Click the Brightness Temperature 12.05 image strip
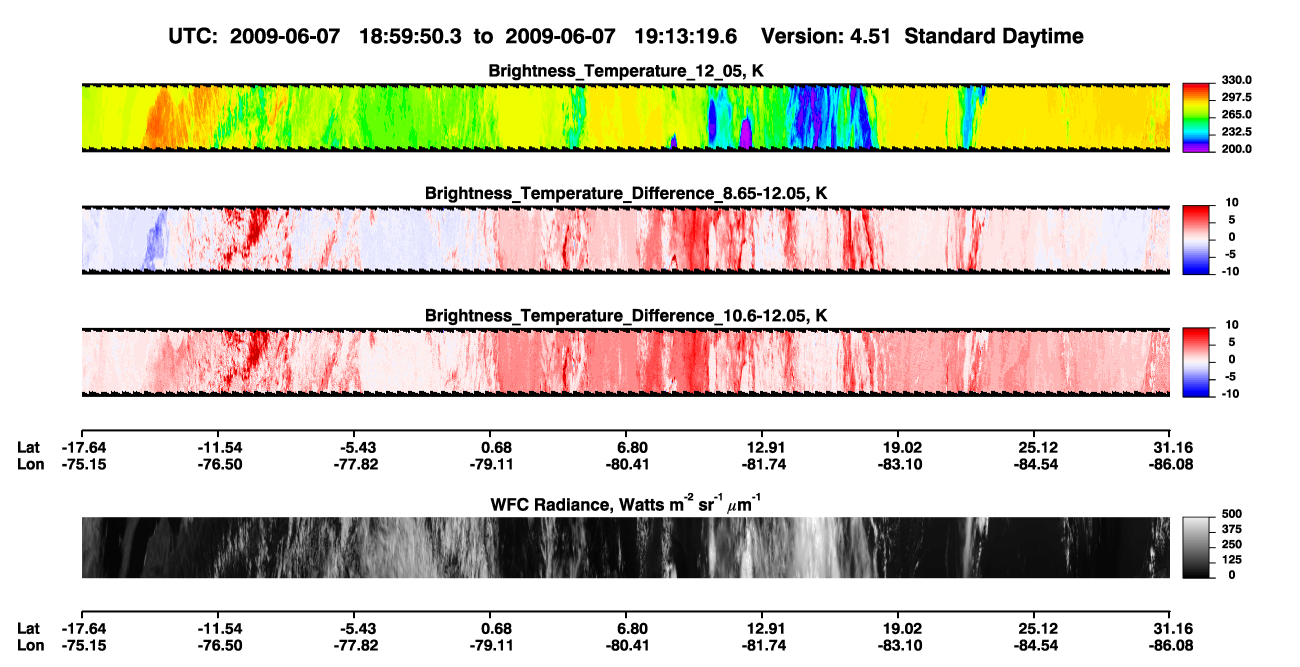 coord(626,117)
